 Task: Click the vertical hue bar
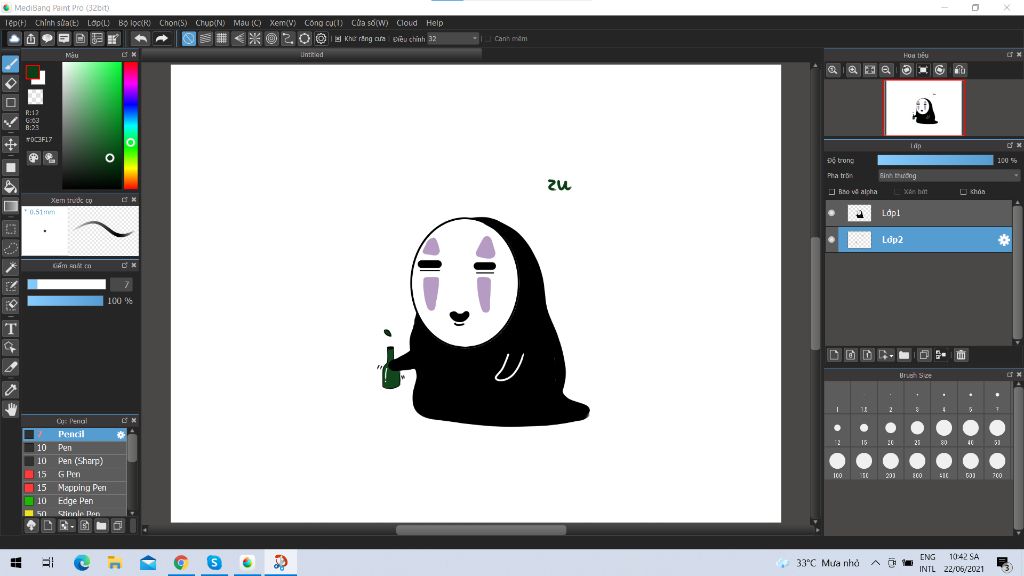131,125
